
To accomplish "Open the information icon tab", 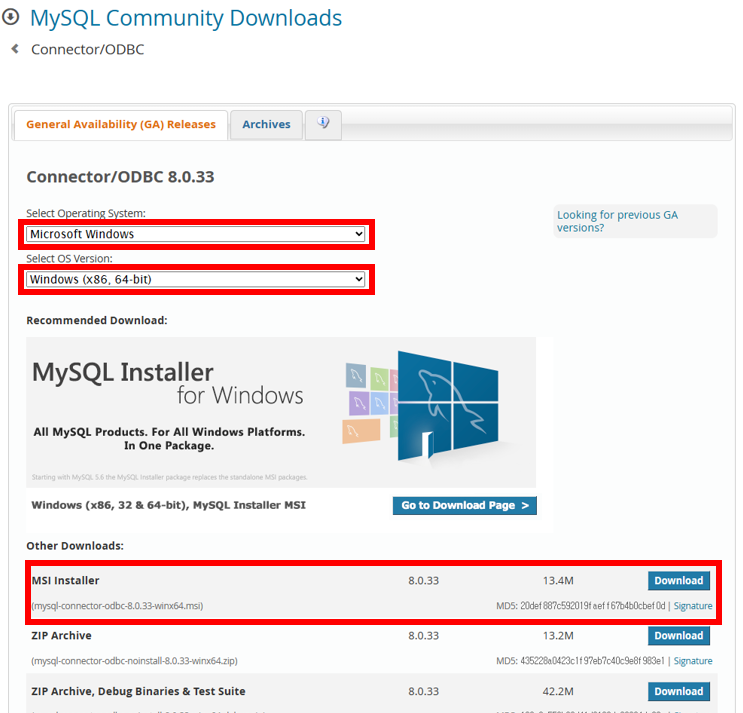I will coord(323,124).
